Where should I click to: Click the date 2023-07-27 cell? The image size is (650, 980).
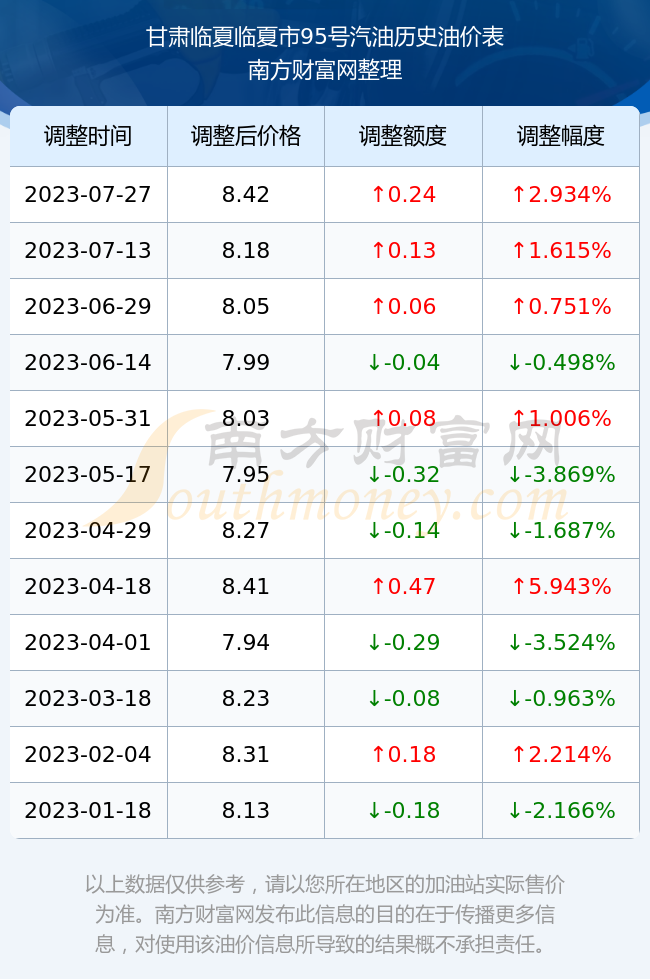tap(88, 194)
